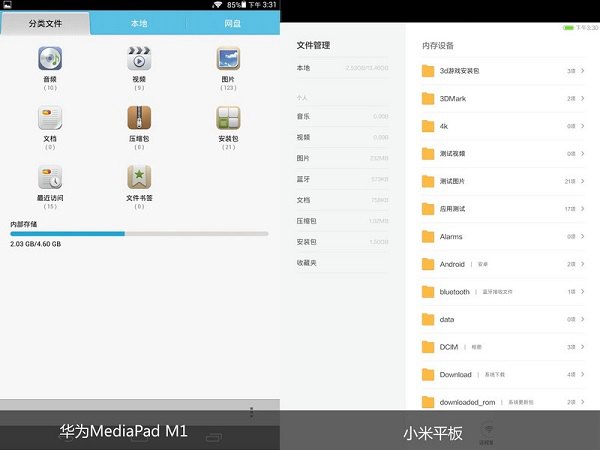This screenshot has width=600, height=450.
Task: Expand the Download row chevron
Action: 582,374
